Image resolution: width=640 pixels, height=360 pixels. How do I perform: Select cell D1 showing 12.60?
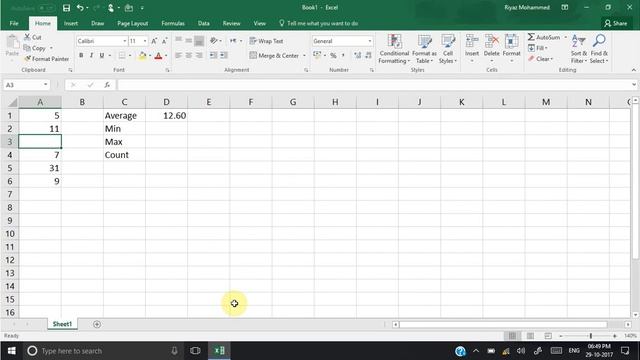pyautogui.click(x=167, y=116)
